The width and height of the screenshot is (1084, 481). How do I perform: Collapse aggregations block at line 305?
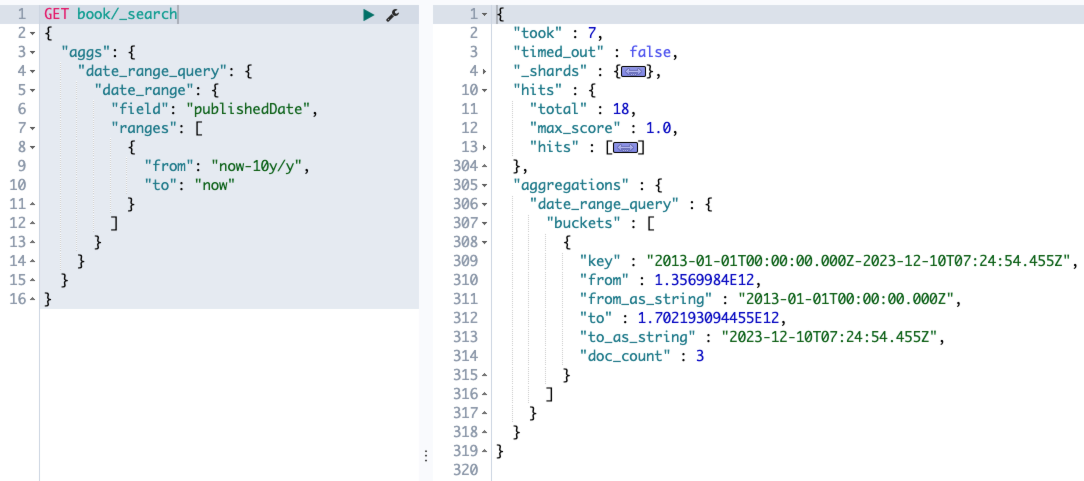pyautogui.click(x=484, y=185)
